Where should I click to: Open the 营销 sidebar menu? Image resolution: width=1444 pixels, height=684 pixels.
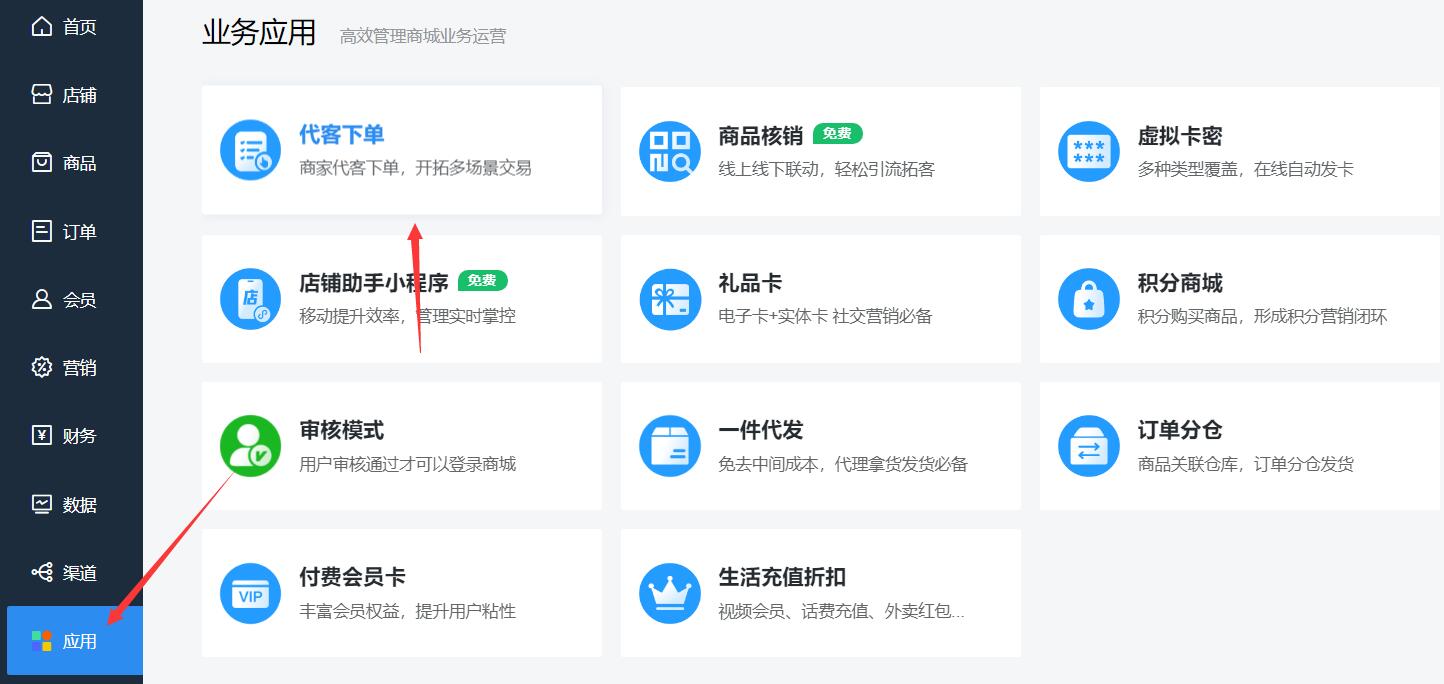point(66,368)
